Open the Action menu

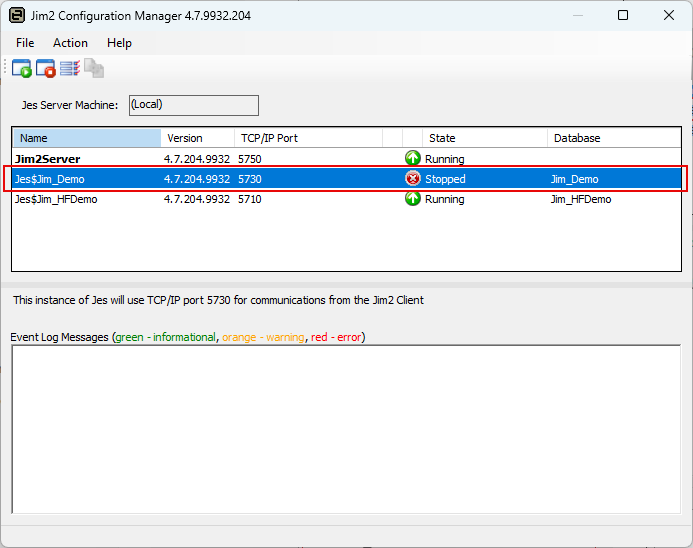pyautogui.click(x=70, y=43)
